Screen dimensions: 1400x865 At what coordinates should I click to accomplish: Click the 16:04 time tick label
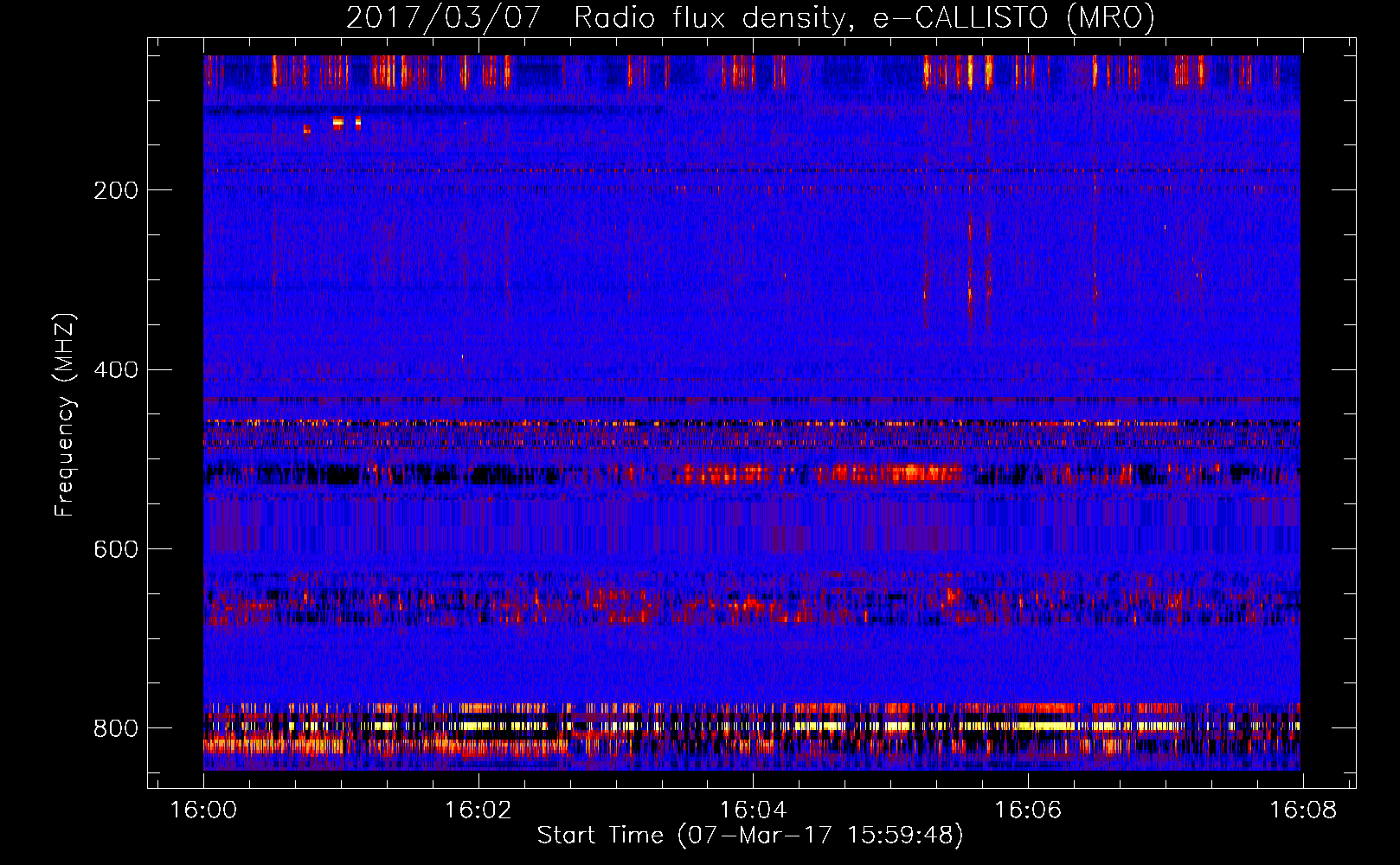753,811
